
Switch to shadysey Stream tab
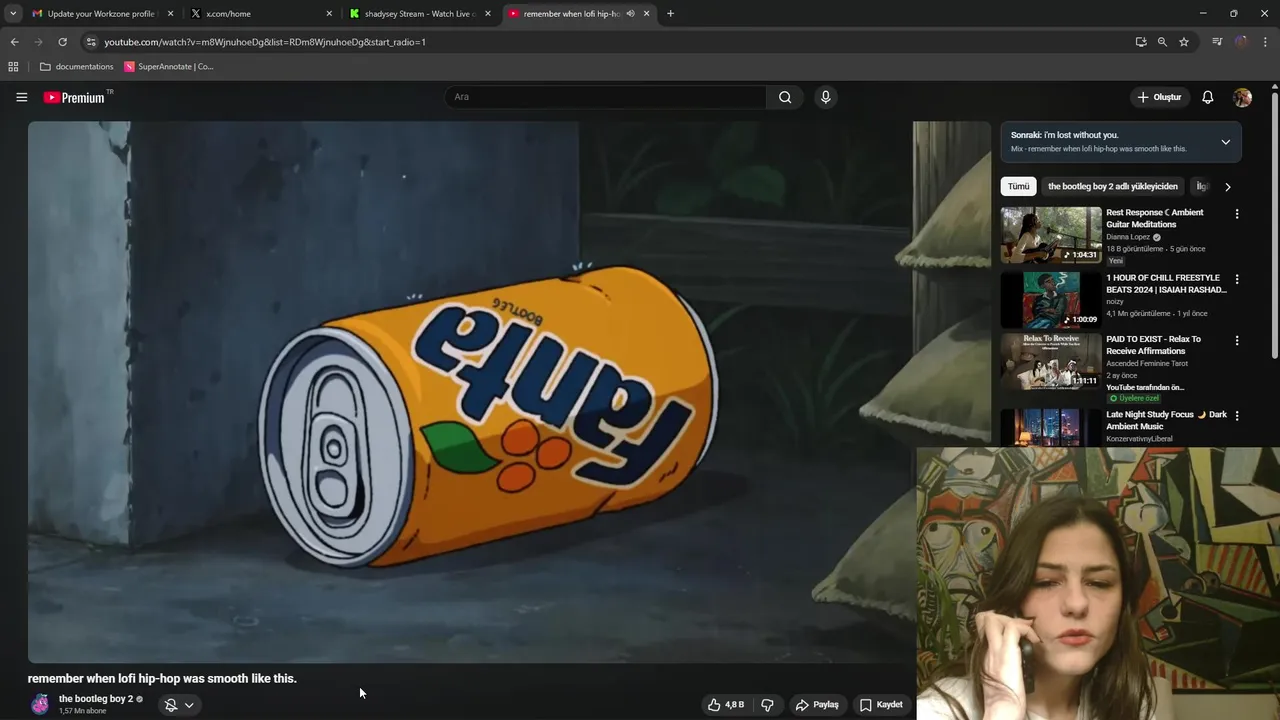[x=420, y=14]
